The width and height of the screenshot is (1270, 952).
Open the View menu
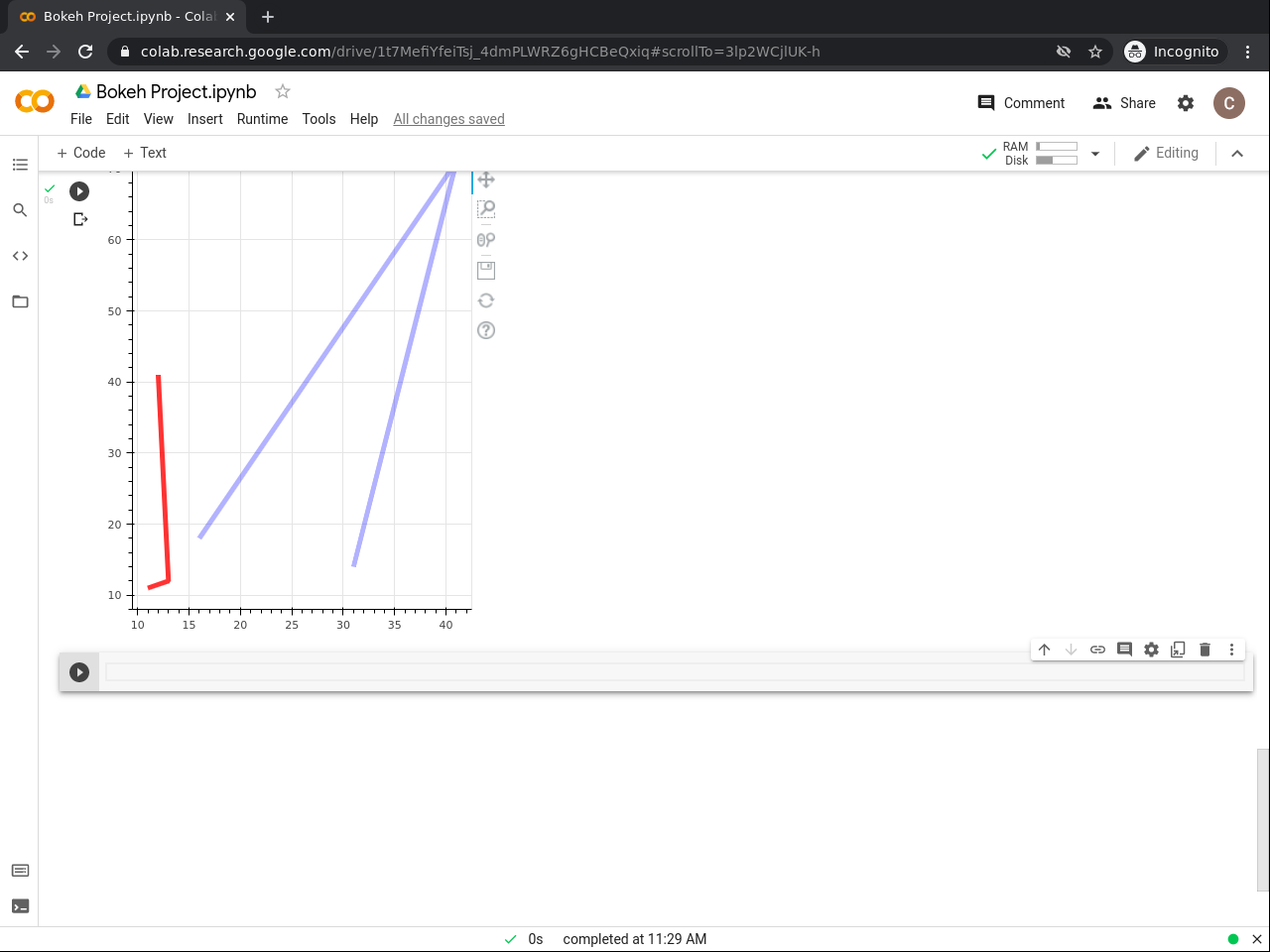(159, 119)
